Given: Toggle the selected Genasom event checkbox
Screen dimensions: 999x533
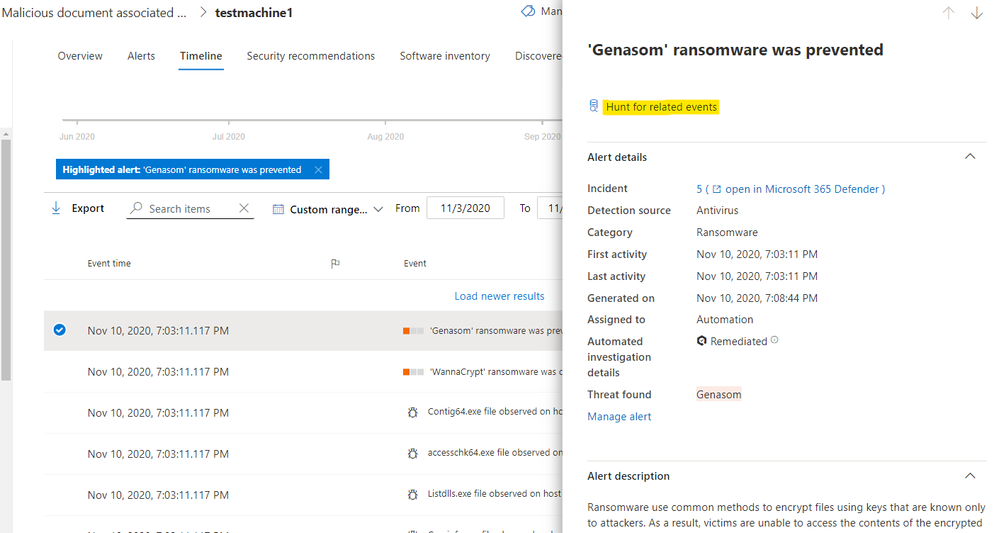Looking at the screenshot, I should [60, 330].
